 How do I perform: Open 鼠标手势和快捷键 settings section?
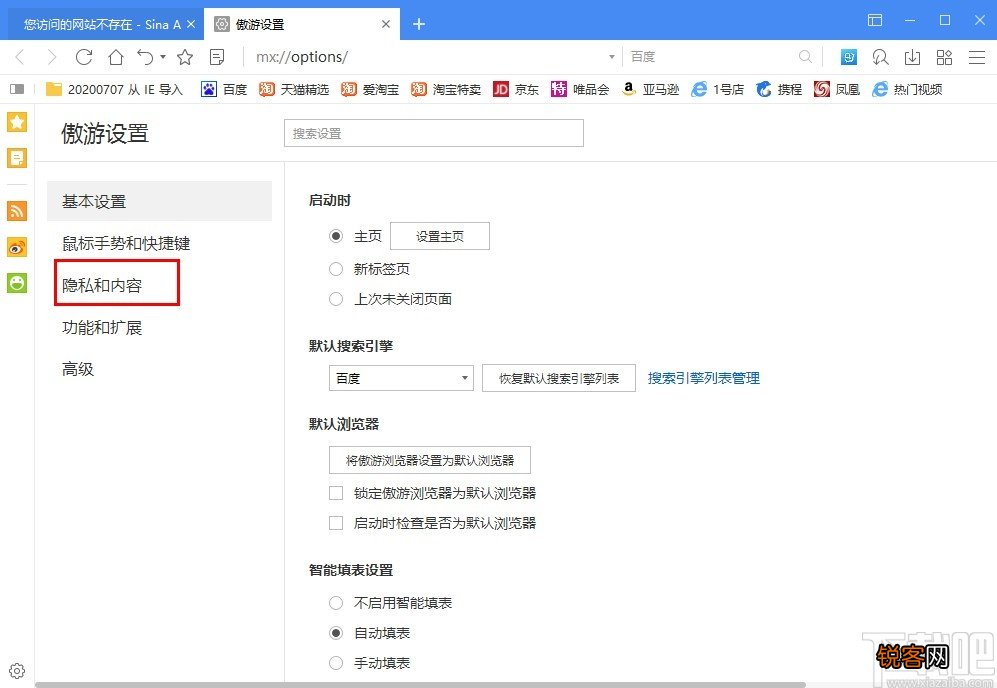click(126, 244)
